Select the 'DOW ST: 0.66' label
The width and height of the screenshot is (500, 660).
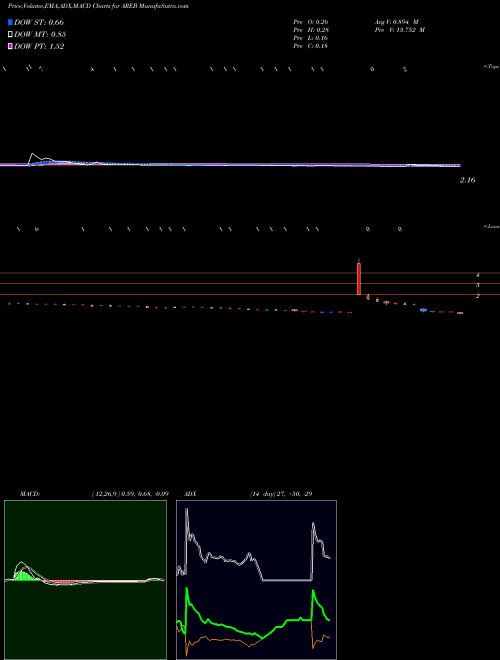tap(39, 22)
